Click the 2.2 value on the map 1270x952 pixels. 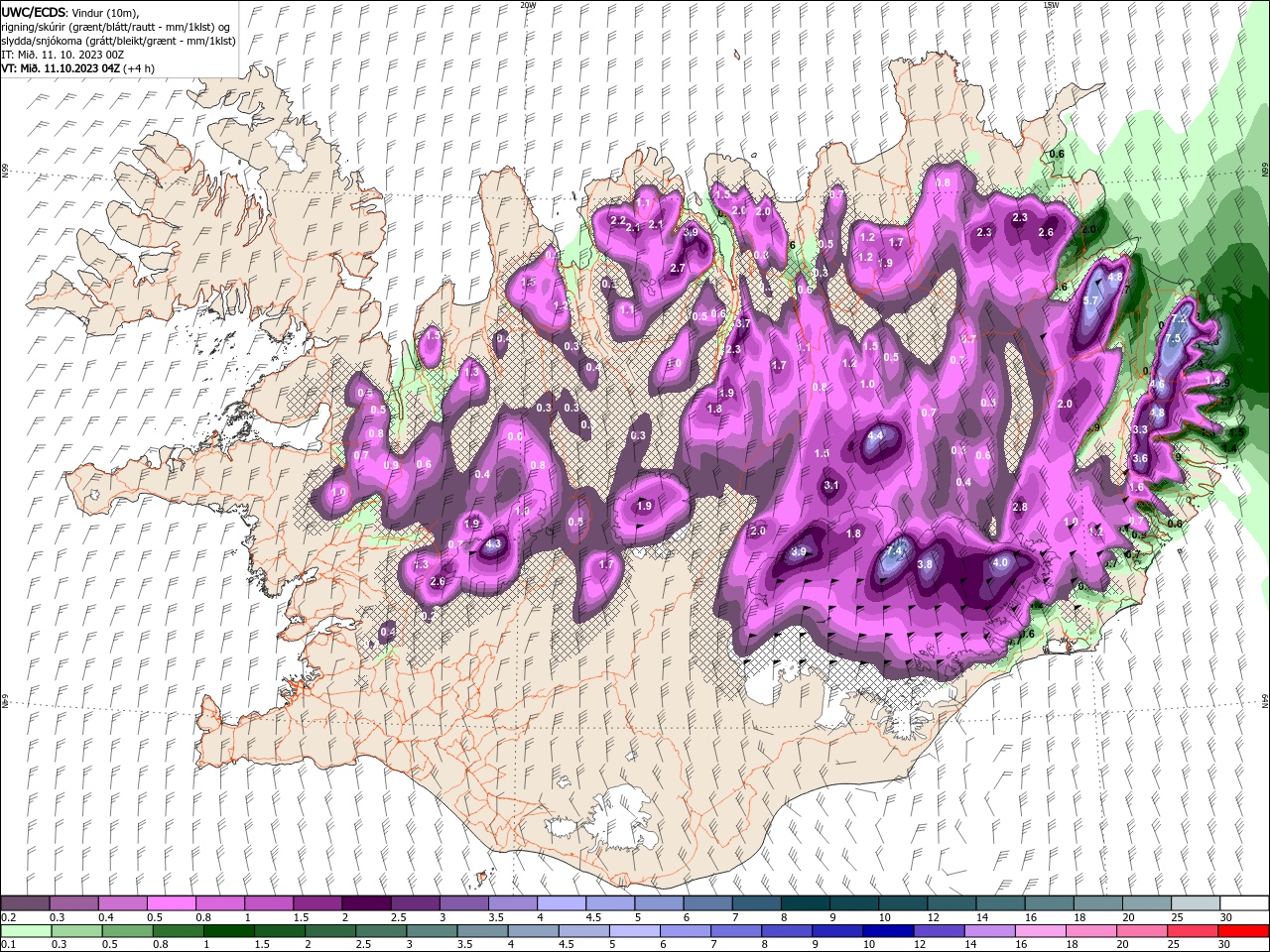click(x=618, y=220)
